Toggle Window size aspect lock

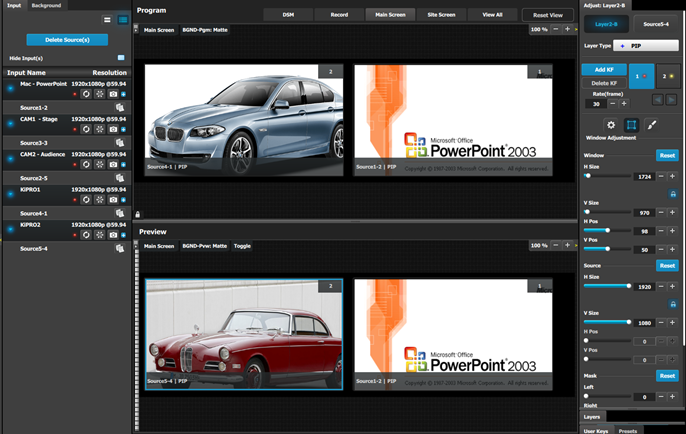tap(673, 194)
